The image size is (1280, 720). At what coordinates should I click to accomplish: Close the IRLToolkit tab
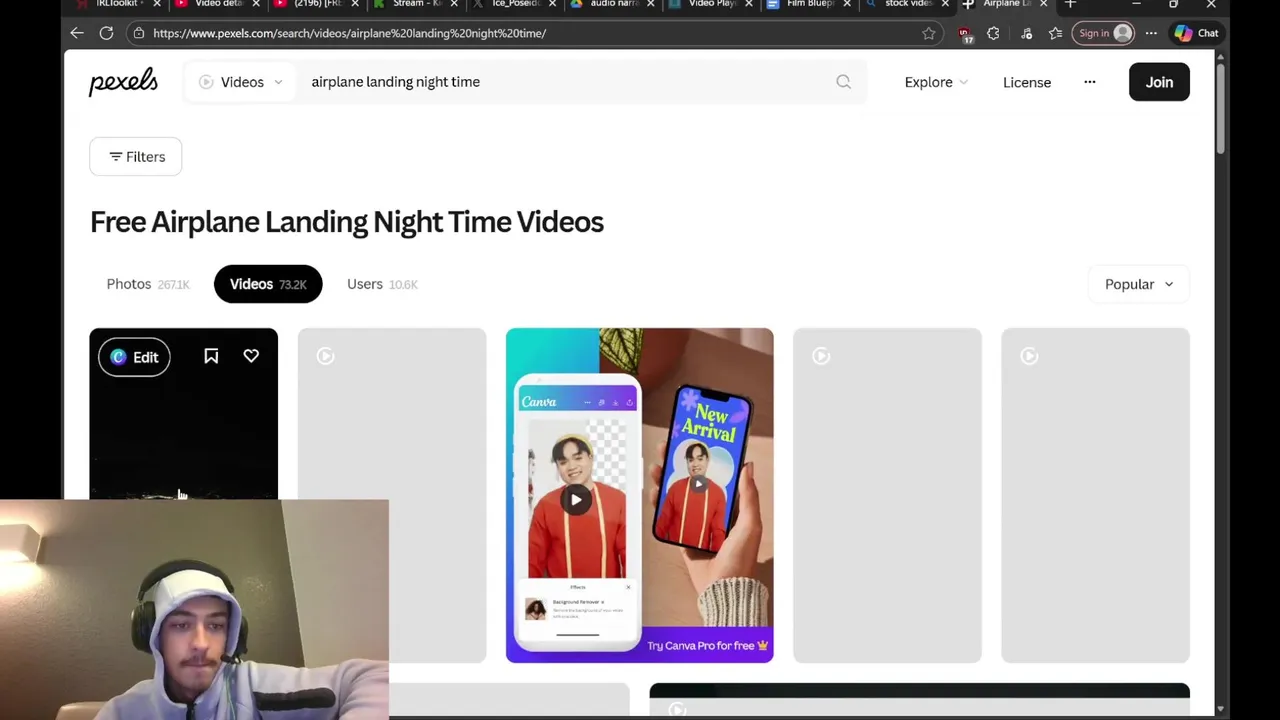pos(157,4)
